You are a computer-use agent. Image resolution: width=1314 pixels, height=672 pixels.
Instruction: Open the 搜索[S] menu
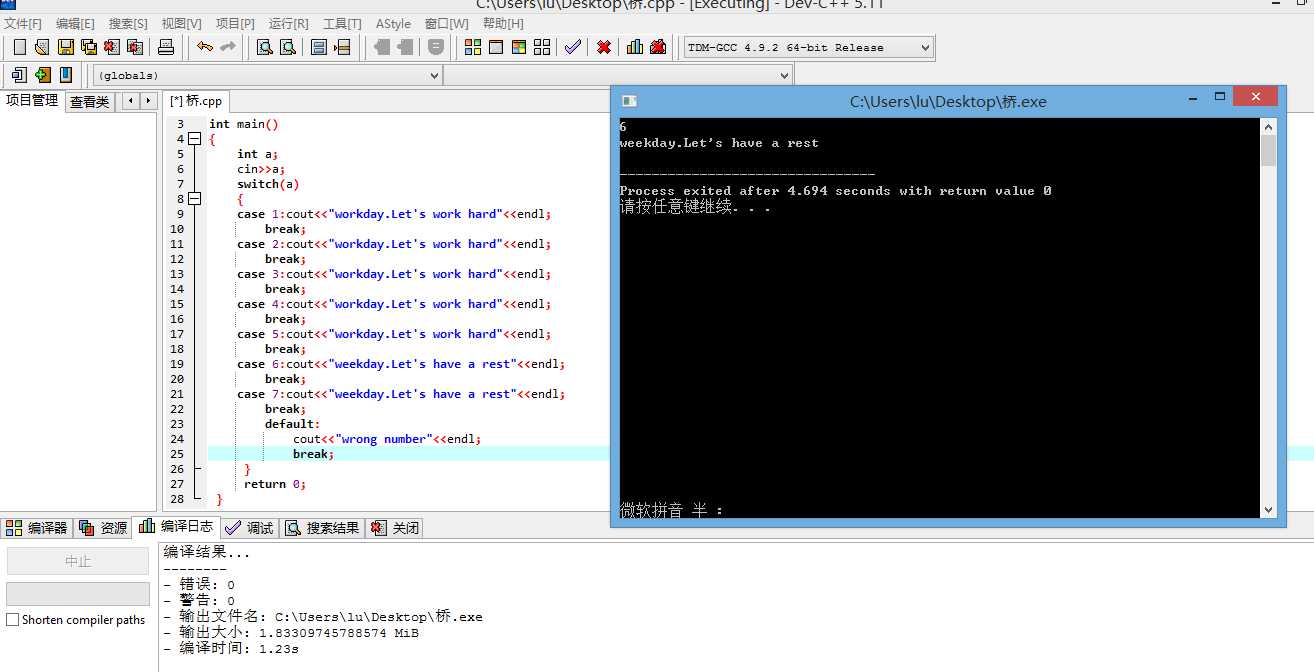click(128, 23)
